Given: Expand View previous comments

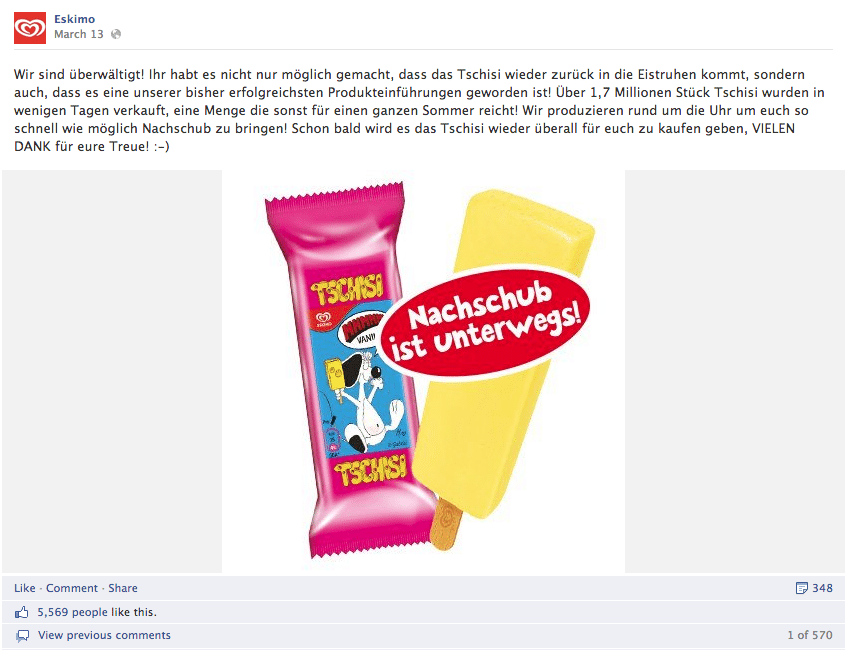Looking at the screenshot, I should (x=104, y=635).
